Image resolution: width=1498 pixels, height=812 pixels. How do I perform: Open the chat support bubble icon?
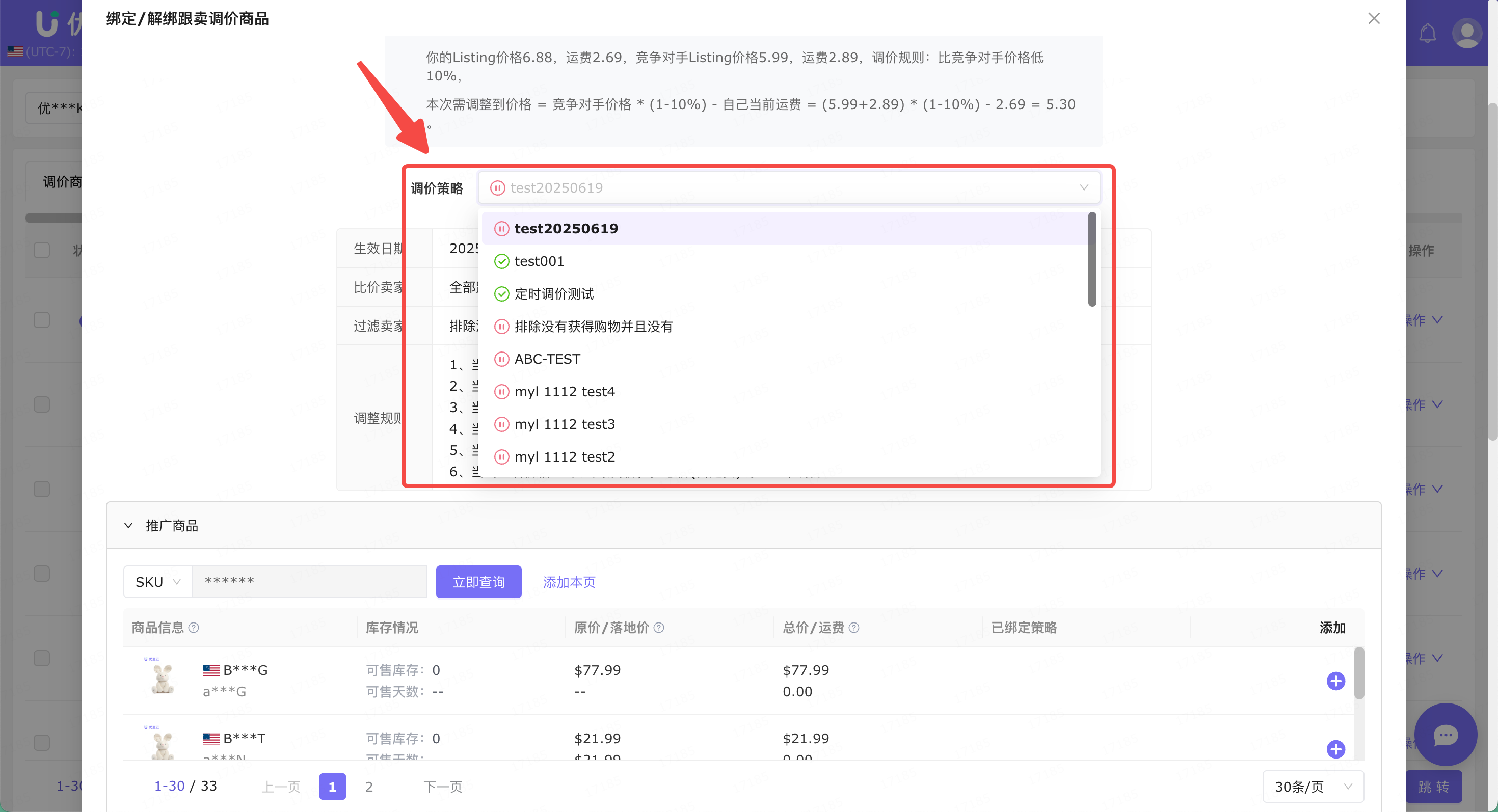tap(1445, 735)
